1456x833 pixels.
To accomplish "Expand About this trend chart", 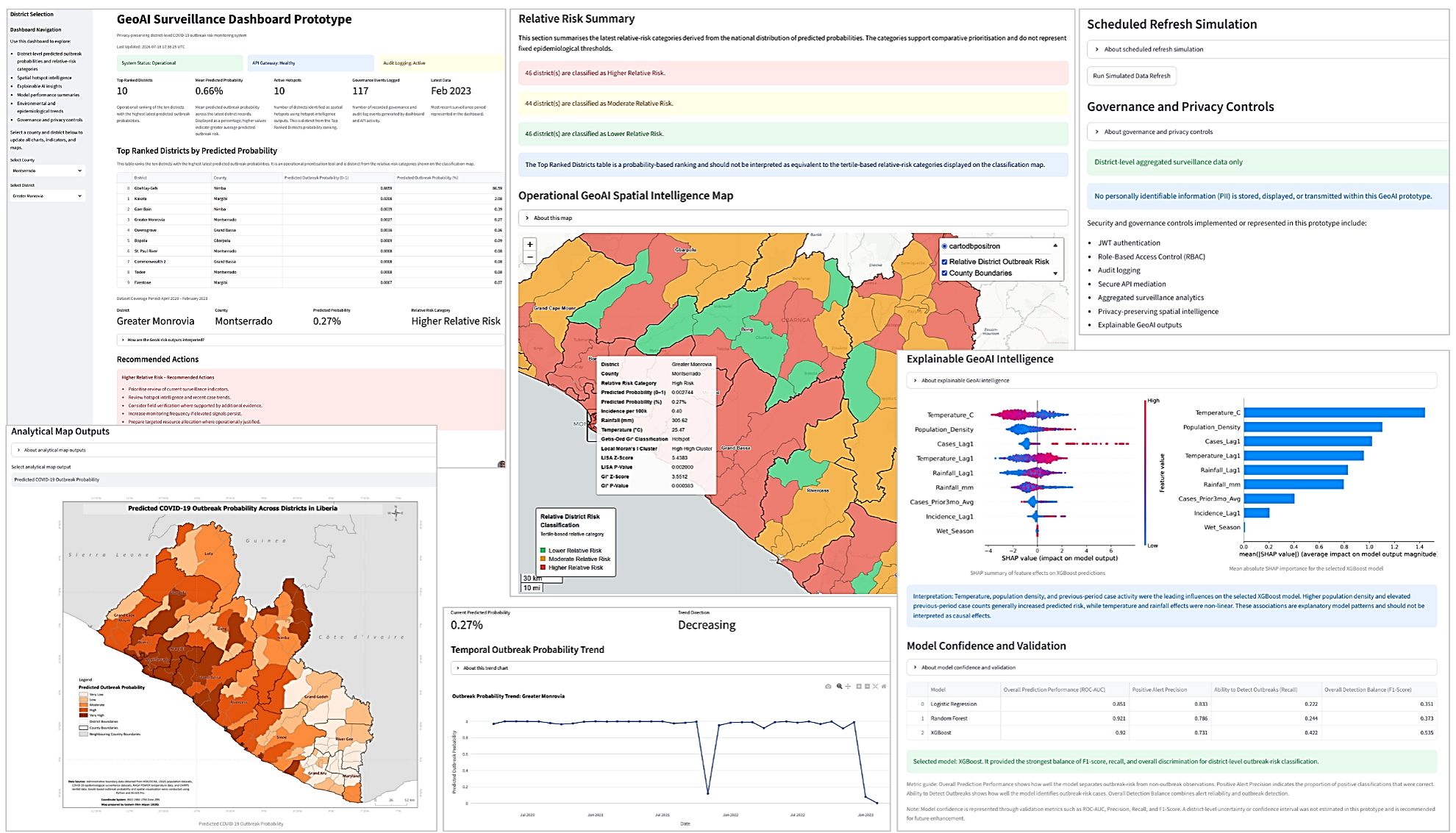I will (669, 668).
